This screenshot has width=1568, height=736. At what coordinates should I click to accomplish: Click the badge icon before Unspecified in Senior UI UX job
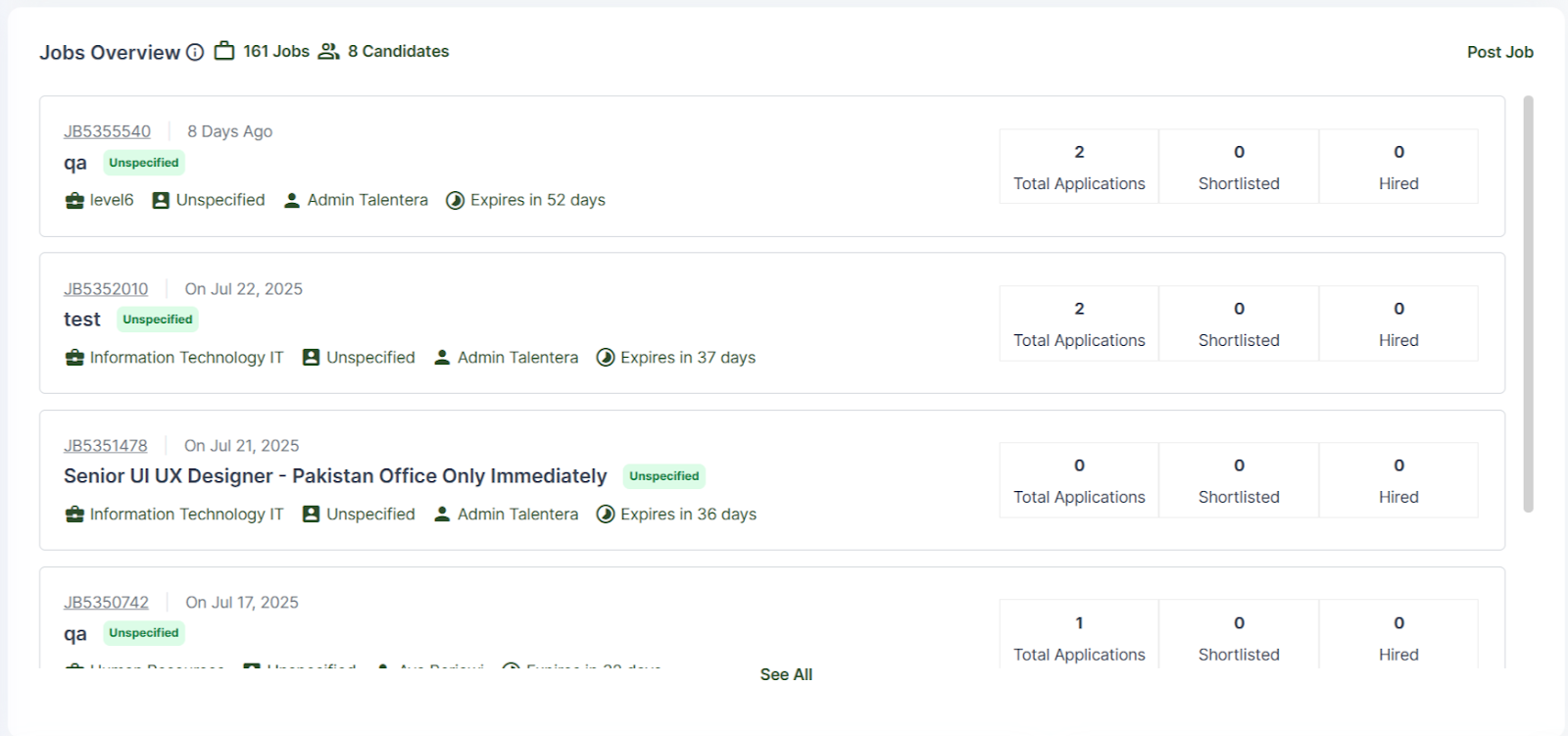pyautogui.click(x=311, y=515)
